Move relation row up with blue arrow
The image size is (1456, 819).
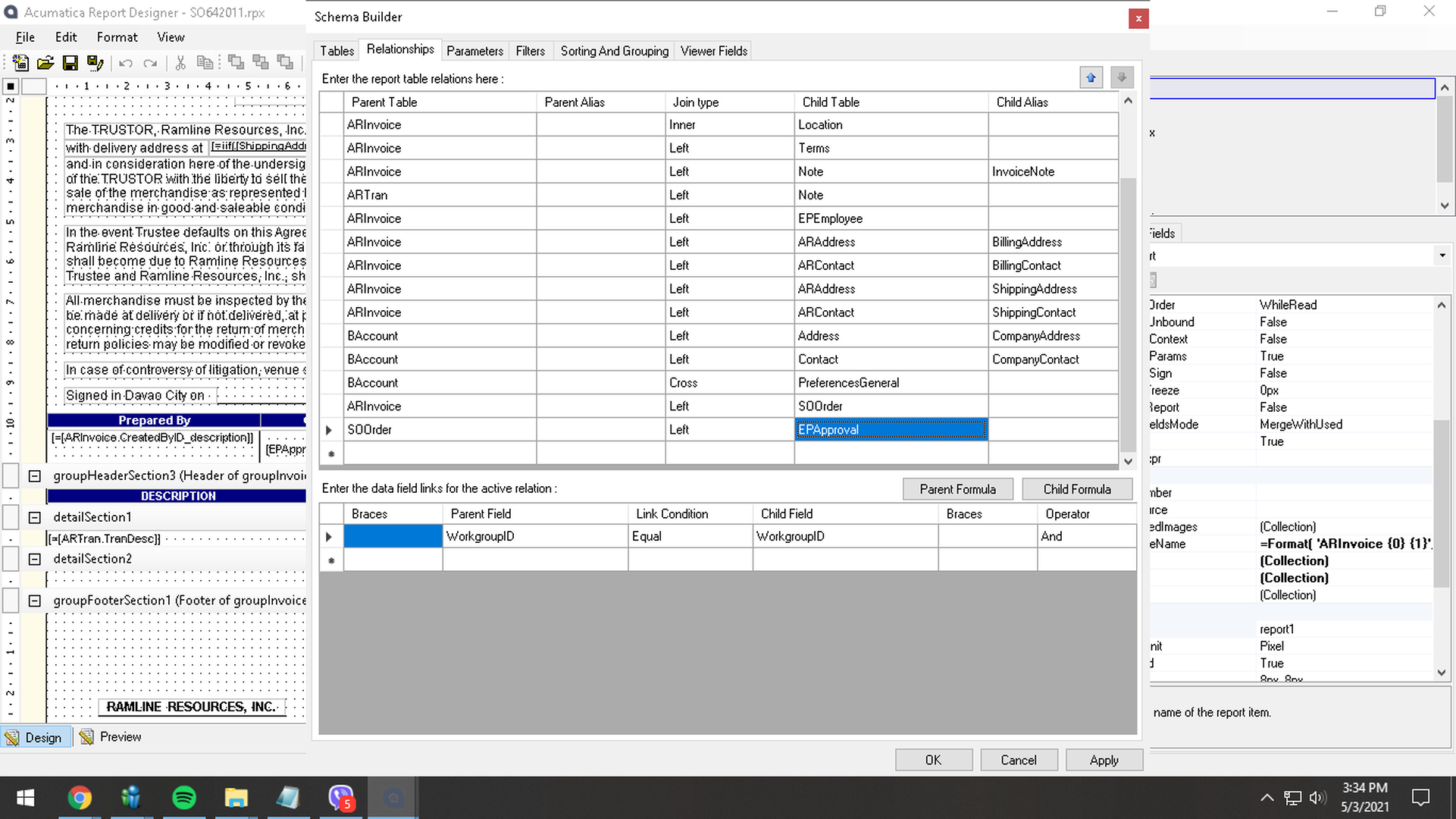click(x=1091, y=78)
